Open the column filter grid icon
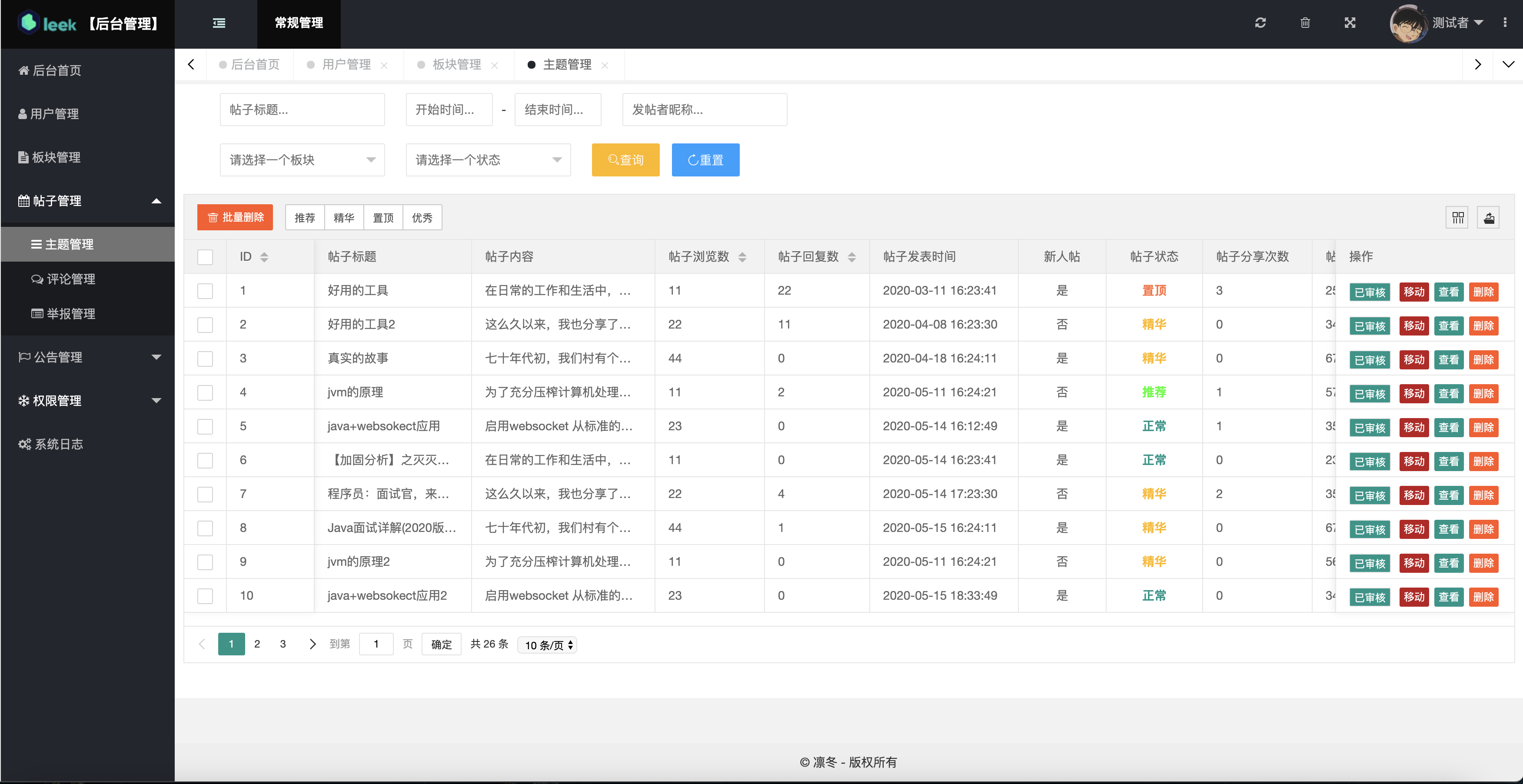This screenshot has height=784, width=1523. [x=1457, y=218]
